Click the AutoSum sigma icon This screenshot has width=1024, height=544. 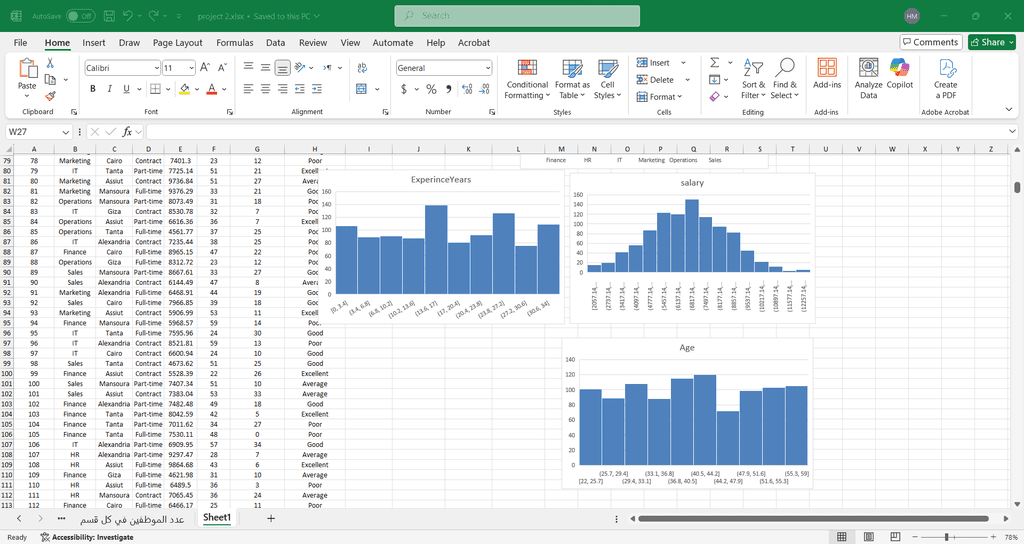point(715,62)
